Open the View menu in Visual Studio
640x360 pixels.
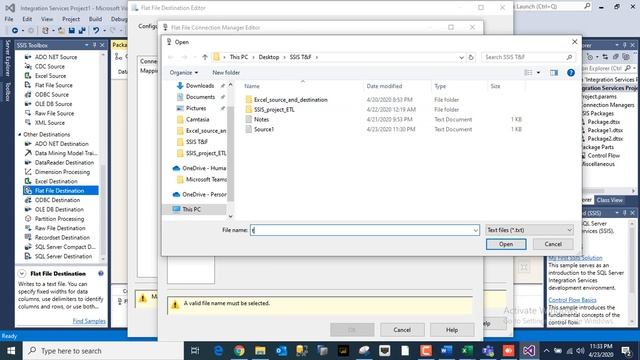point(47,19)
